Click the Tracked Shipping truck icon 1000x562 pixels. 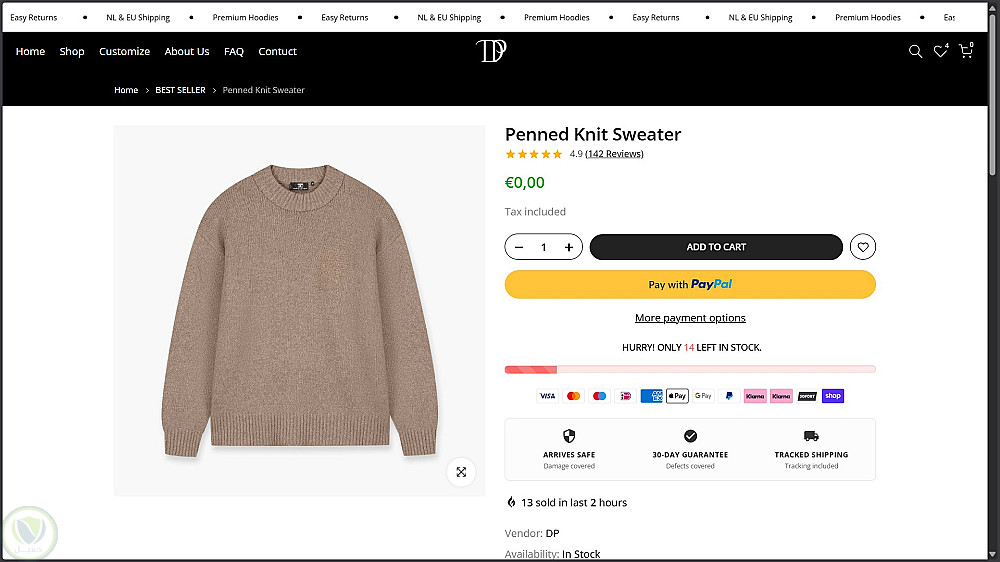point(811,436)
